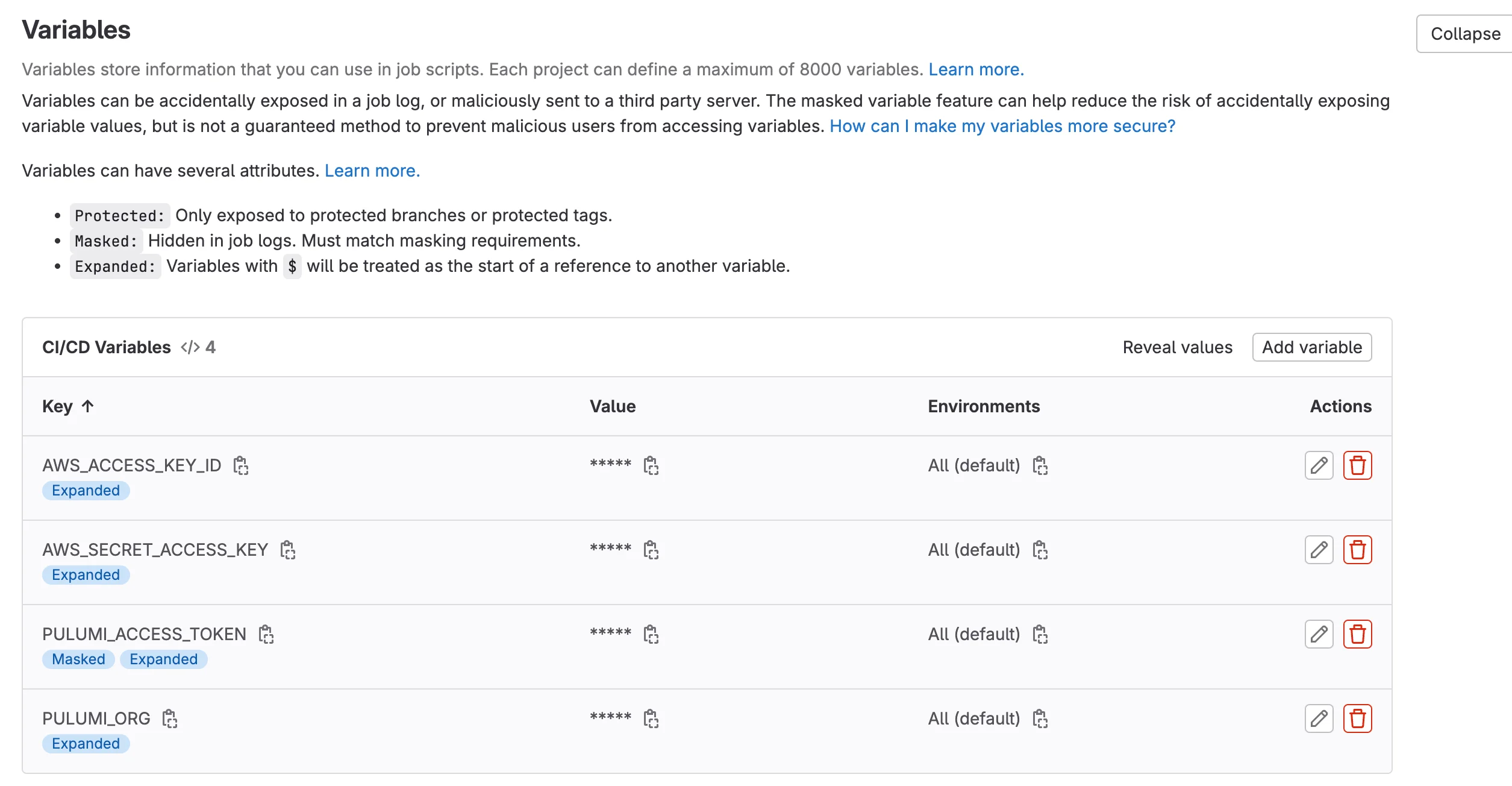Delete the PULUMI_ACCESS_TOKEN variable
Viewport: 1512px width, 786px height.
tap(1357, 634)
